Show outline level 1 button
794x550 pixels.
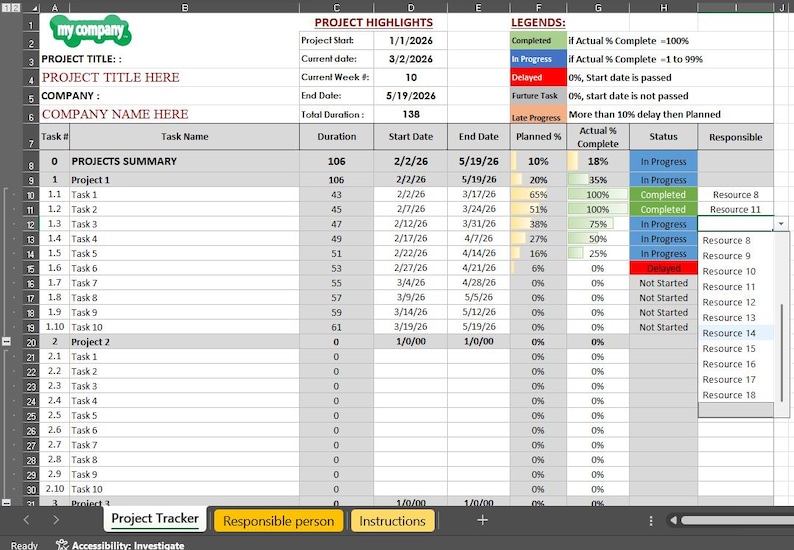click(x=5, y=8)
